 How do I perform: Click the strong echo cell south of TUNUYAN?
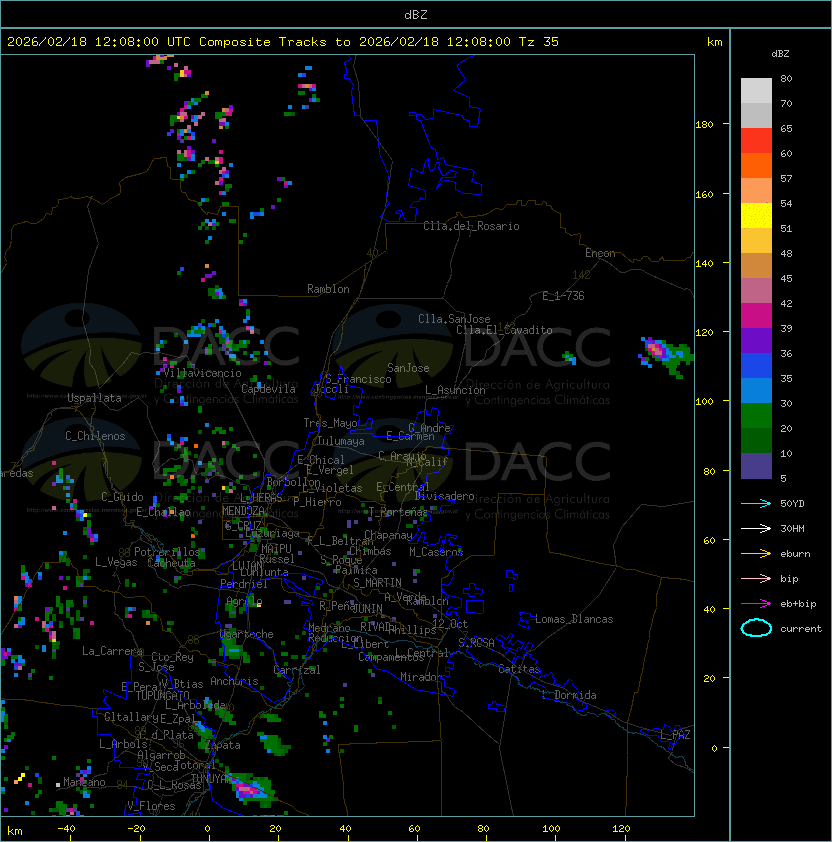tap(250, 790)
